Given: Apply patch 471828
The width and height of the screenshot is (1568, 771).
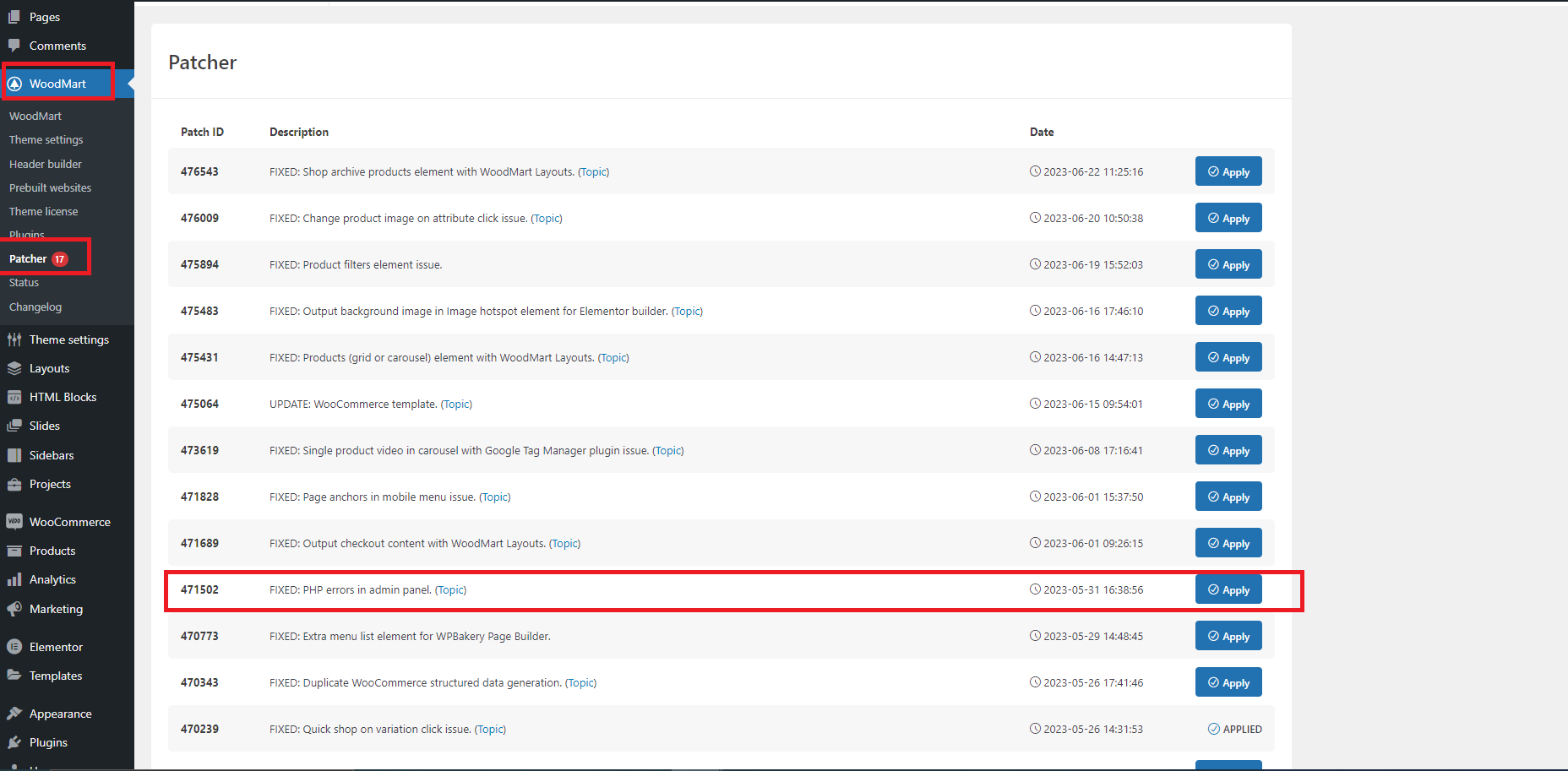Looking at the screenshot, I should coord(1228,497).
